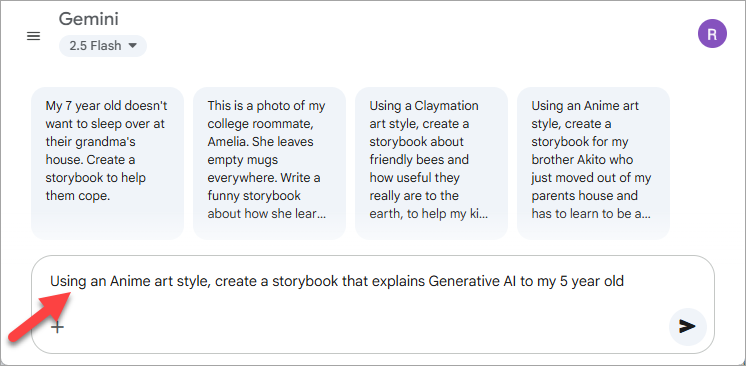This screenshot has height=366, width=746.
Task: Select the grandma's house sleepover storybook suggestion
Action: [x=108, y=163]
